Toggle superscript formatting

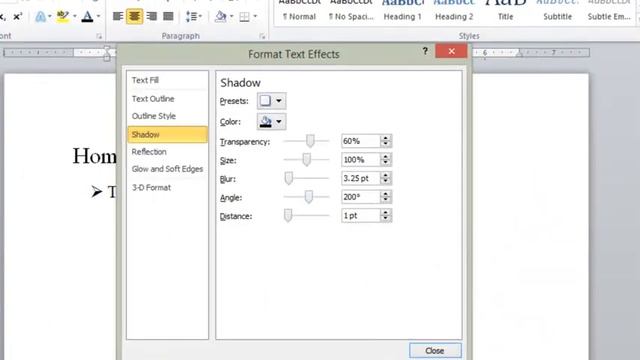(18, 17)
